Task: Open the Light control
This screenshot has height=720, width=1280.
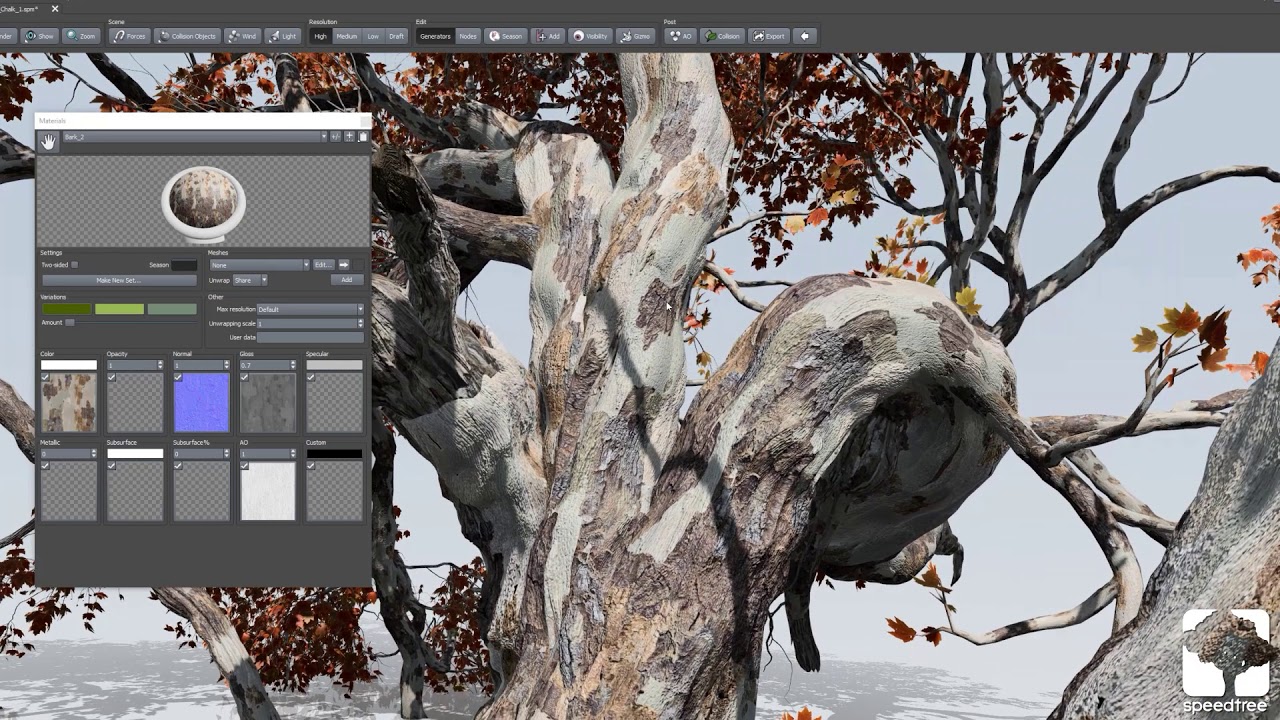Action: [283, 36]
